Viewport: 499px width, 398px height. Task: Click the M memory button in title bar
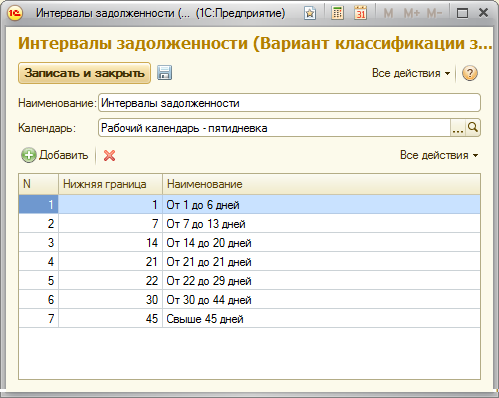(388, 13)
